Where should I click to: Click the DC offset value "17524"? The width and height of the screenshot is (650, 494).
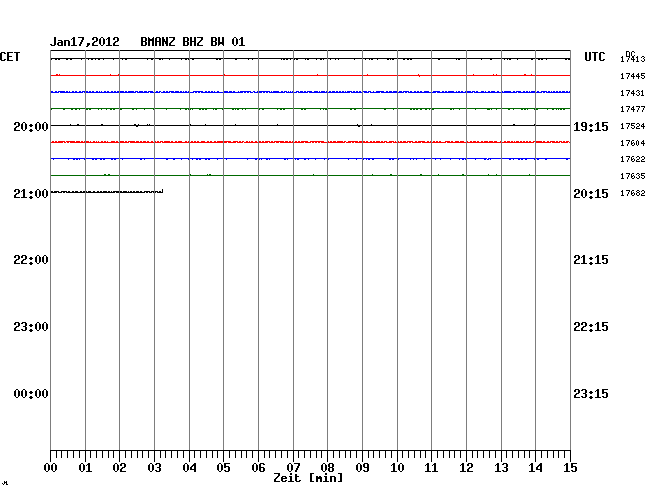coord(633,126)
